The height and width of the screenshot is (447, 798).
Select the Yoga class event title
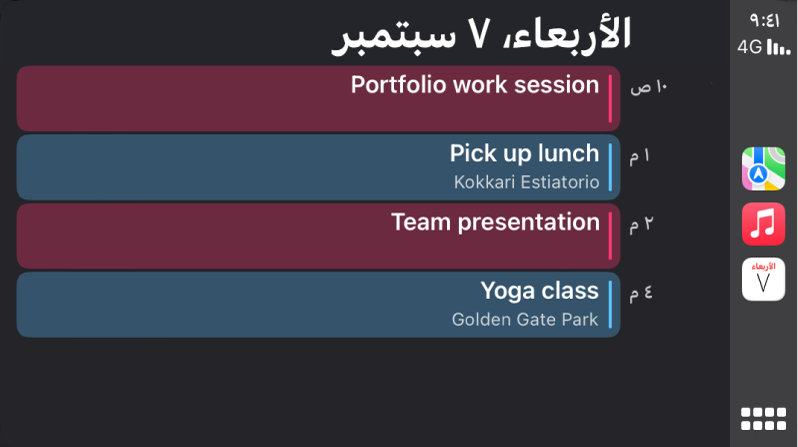(x=539, y=291)
